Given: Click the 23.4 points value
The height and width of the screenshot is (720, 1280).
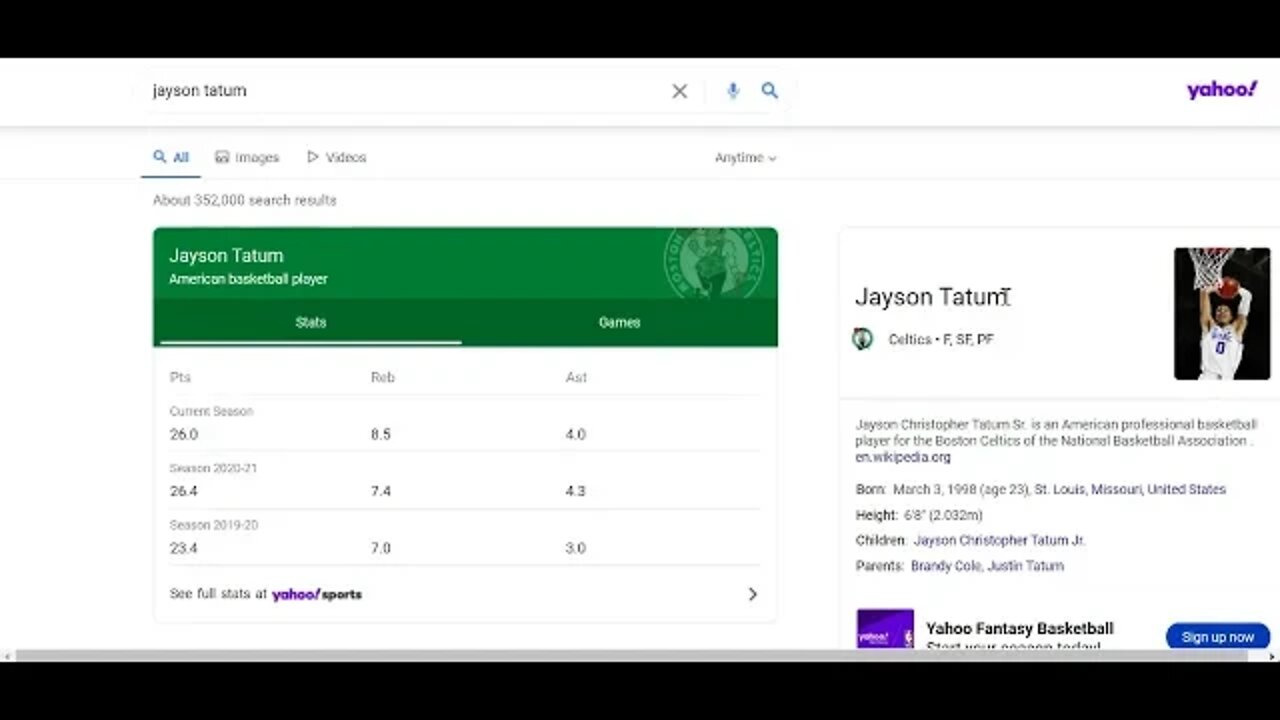Looking at the screenshot, I should pyautogui.click(x=184, y=548).
